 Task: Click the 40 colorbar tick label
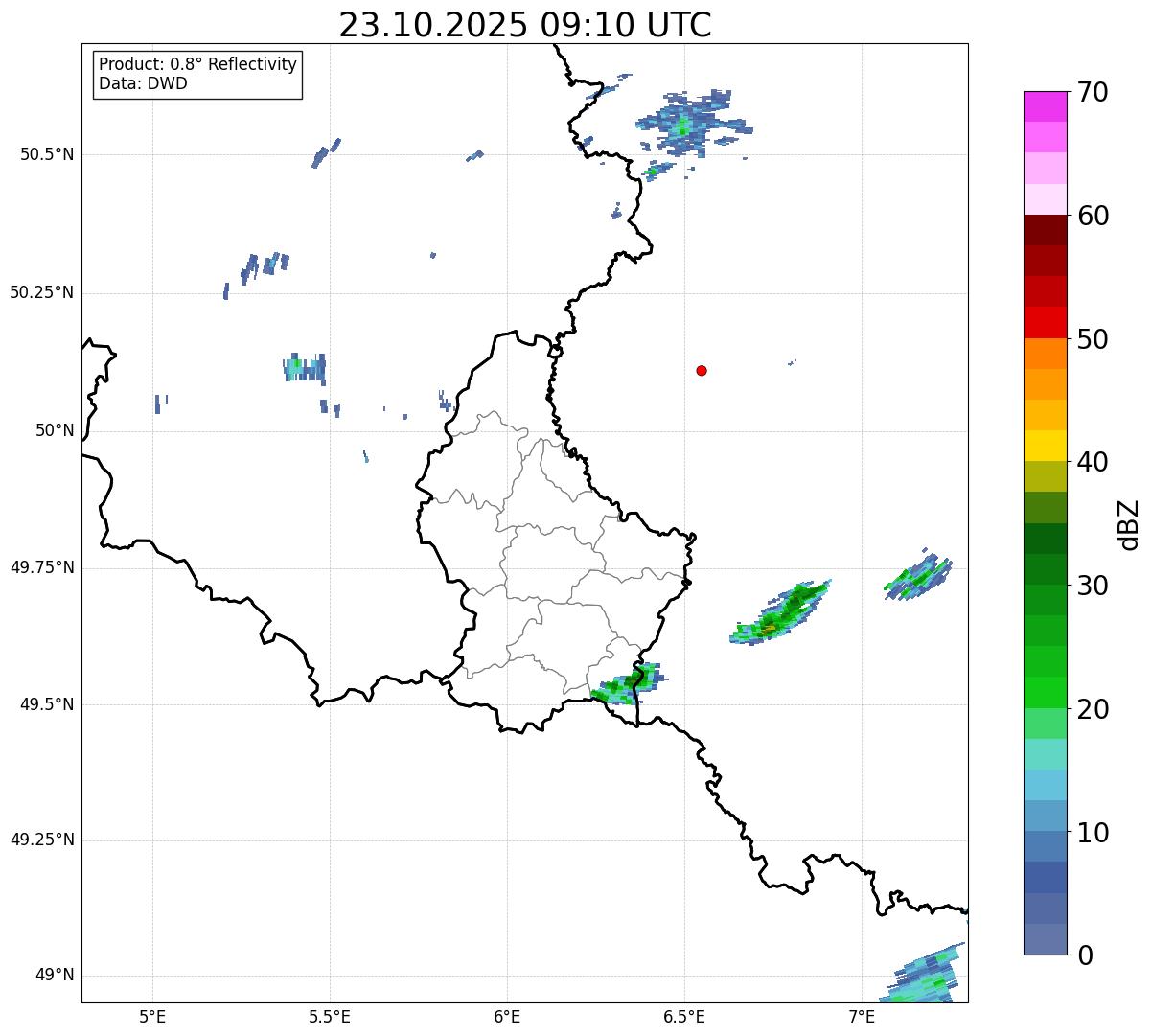pos(1093,462)
